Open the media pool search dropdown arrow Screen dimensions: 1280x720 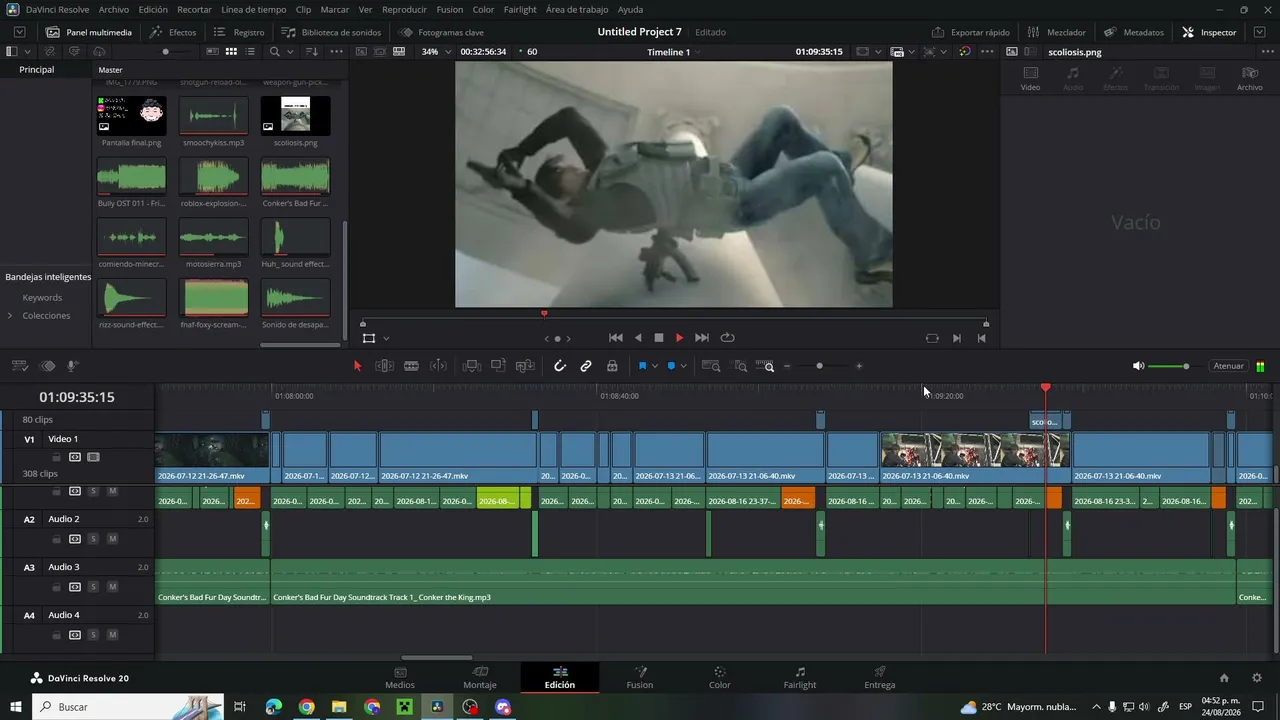click(x=289, y=51)
